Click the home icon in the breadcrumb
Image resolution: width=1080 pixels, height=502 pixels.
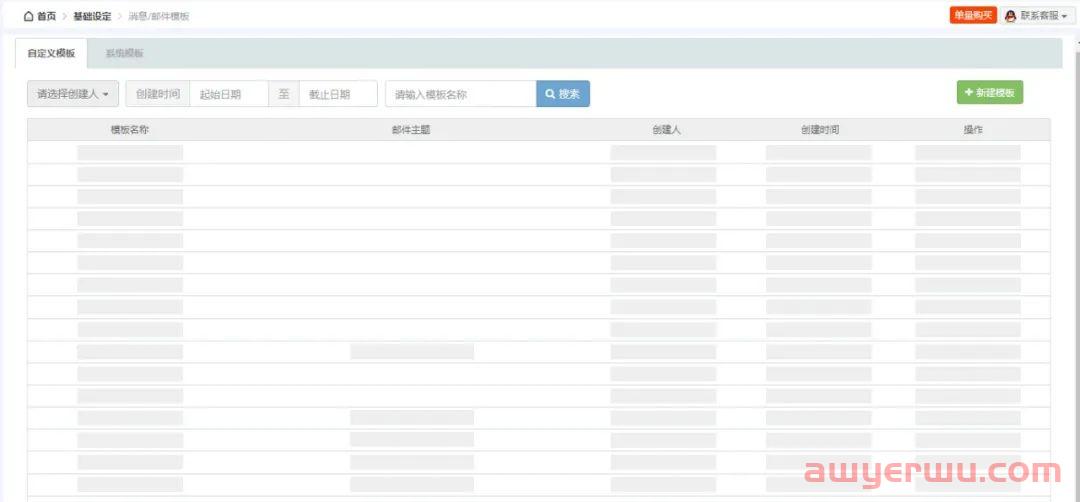28,16
